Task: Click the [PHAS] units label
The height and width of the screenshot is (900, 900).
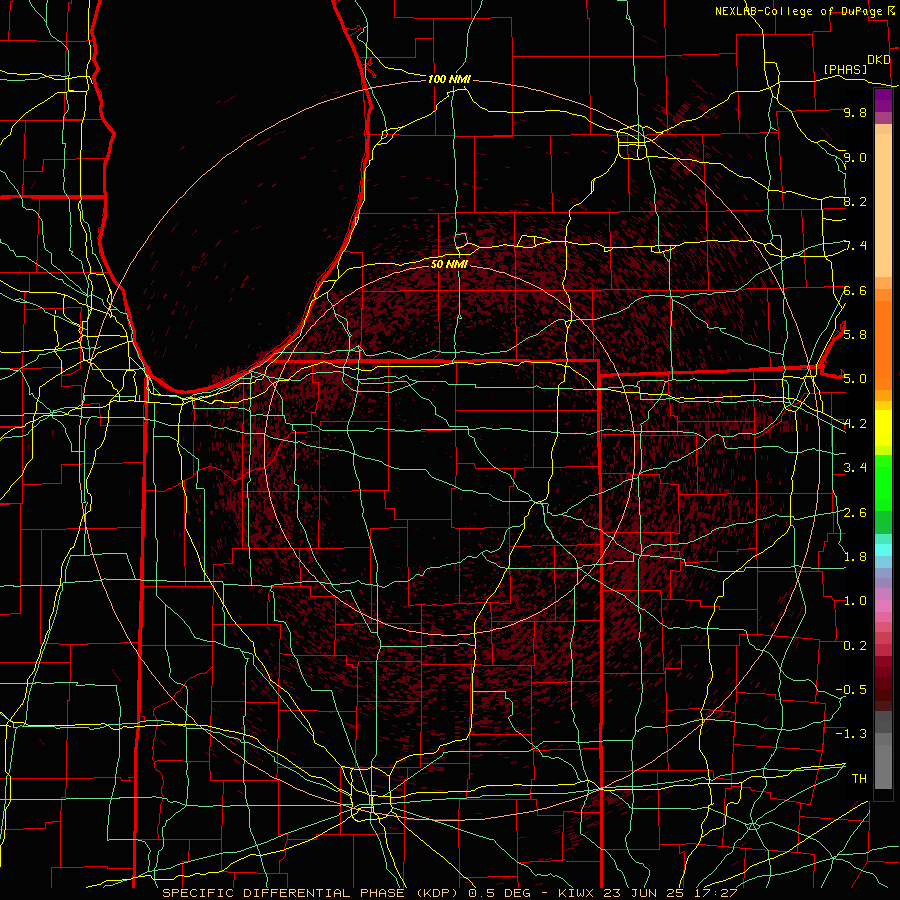Action: [x=845, y=69]
